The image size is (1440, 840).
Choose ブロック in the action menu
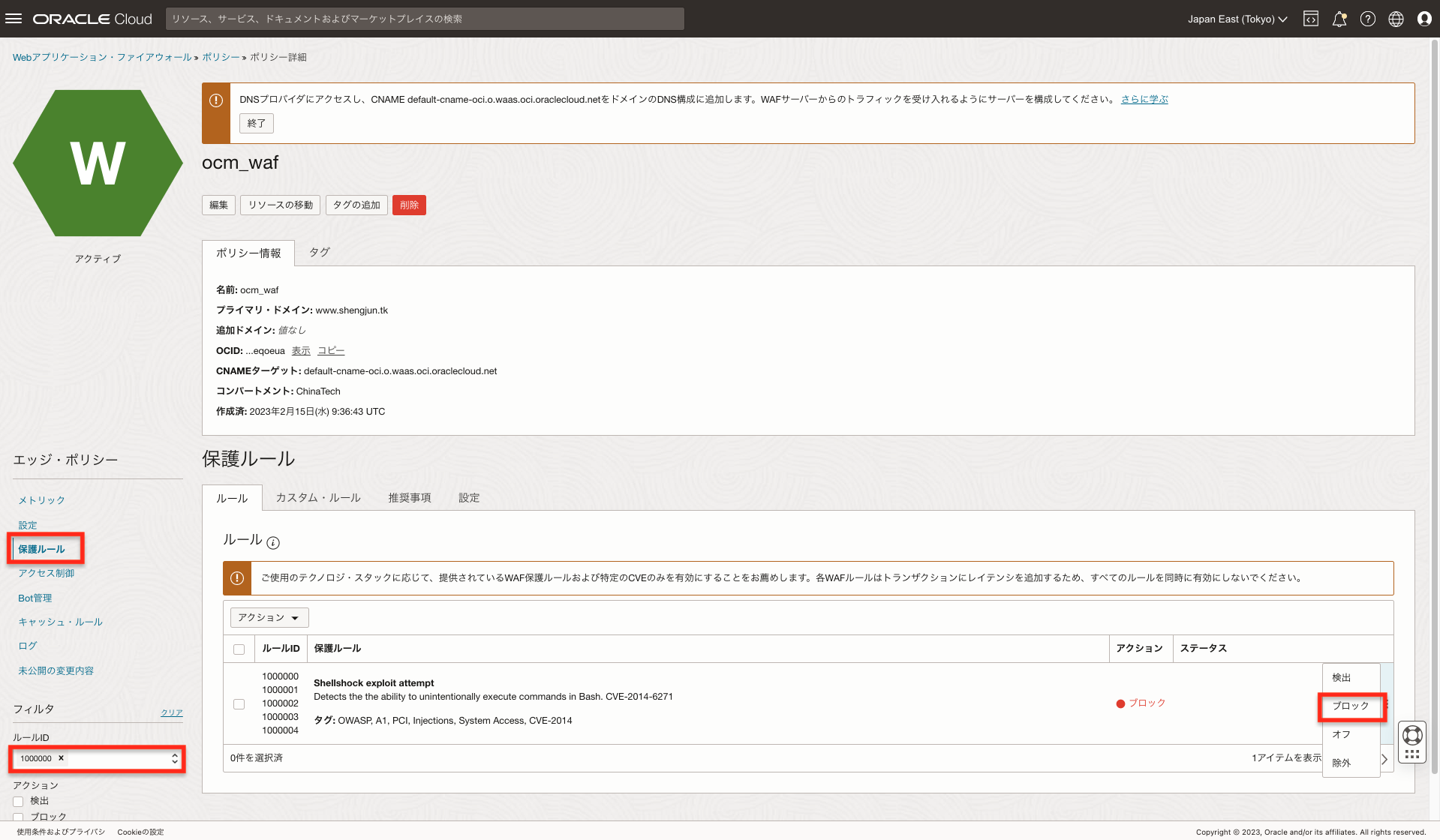point(1351,706)
